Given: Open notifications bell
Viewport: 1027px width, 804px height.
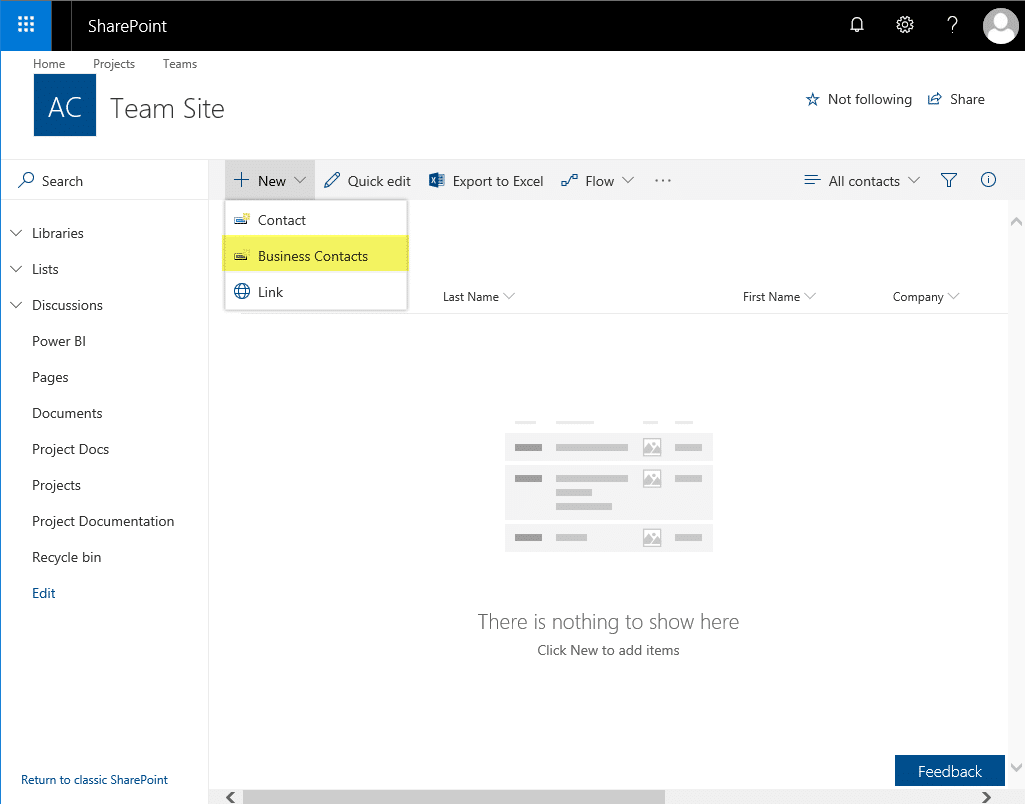Looking at the screenshot, I should tap(856, 25).
